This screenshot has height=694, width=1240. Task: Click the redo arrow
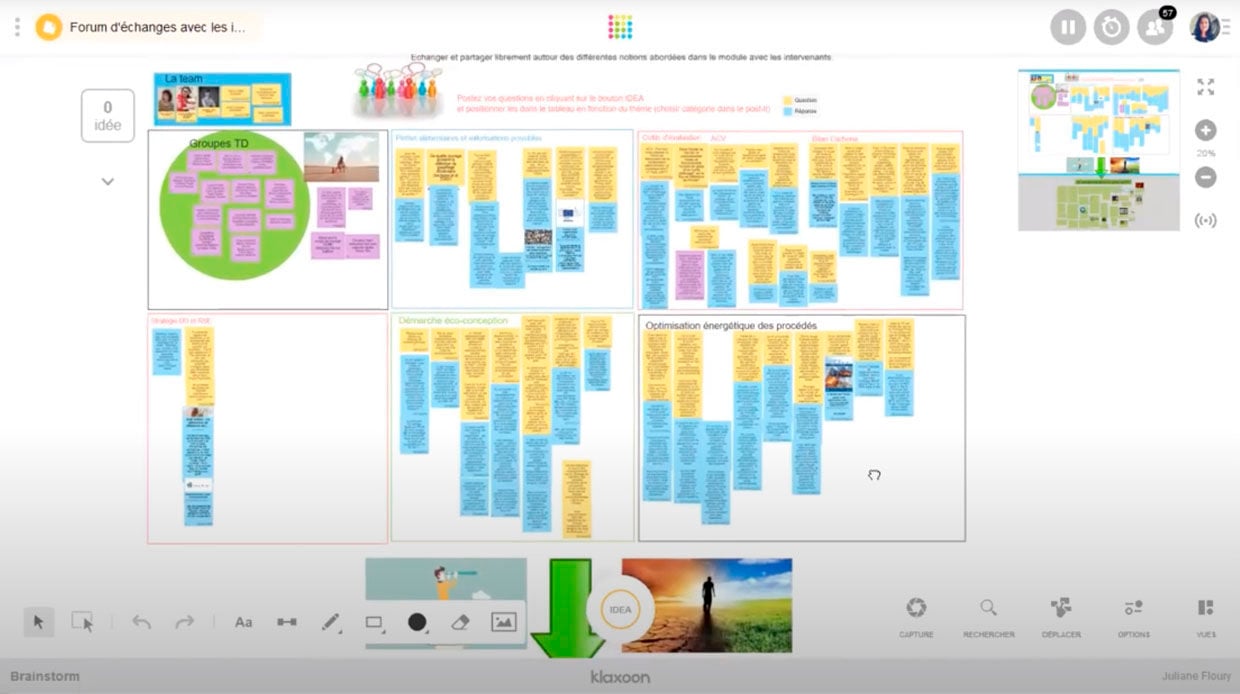185,622
